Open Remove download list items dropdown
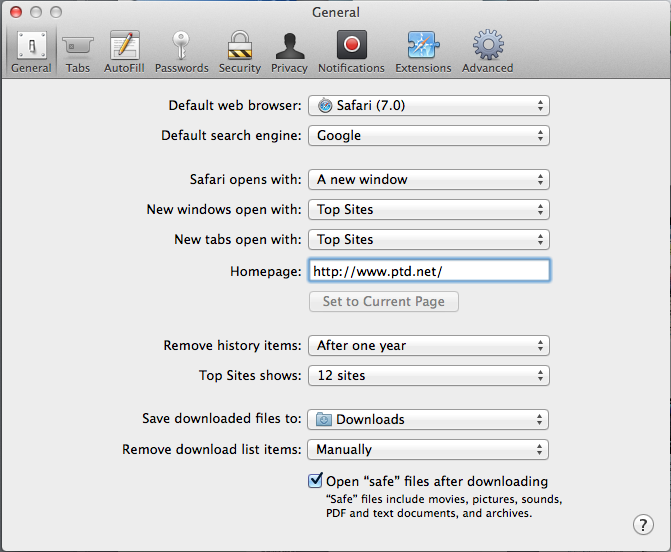This screenshot has width=671, height=552. coord(428,449)
